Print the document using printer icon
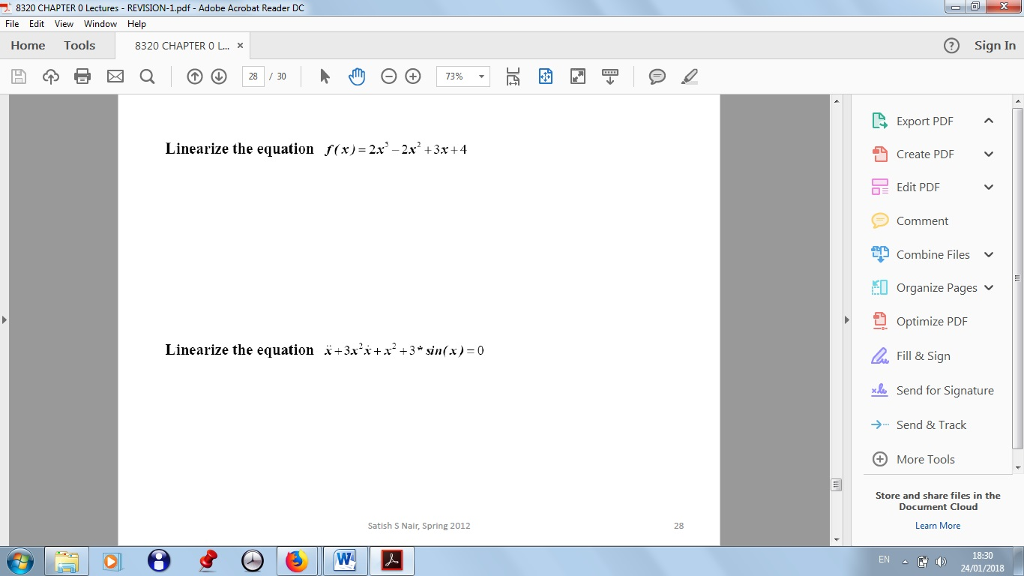This screenshot has height=576, width=1024. [82, 76]
